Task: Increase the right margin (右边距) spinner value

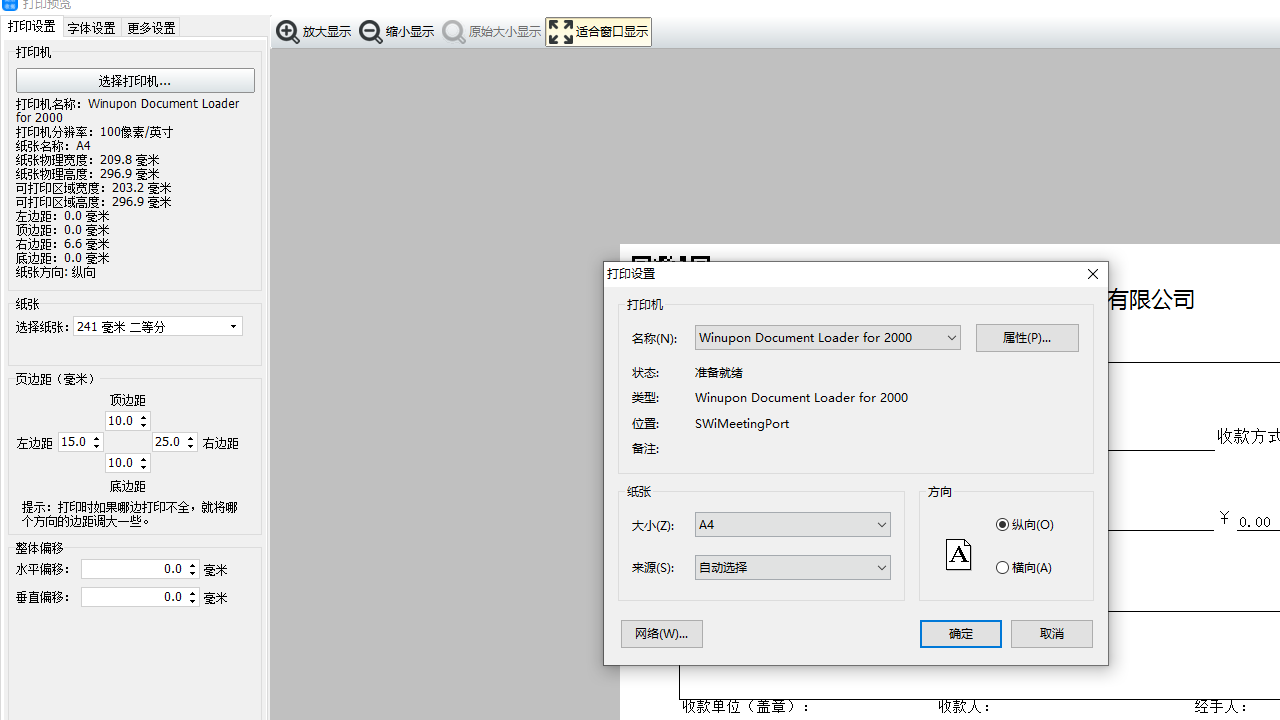Action: click(191, 438)
